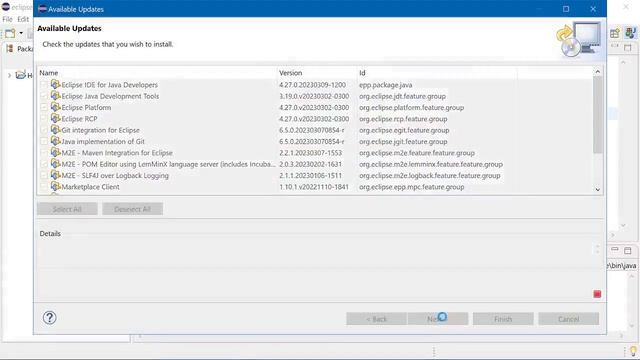Click the updates list vertical scrollbar thumb
The width and height of the screenshot is (640, 360).
pyautogui.click(x=598, y=115)
